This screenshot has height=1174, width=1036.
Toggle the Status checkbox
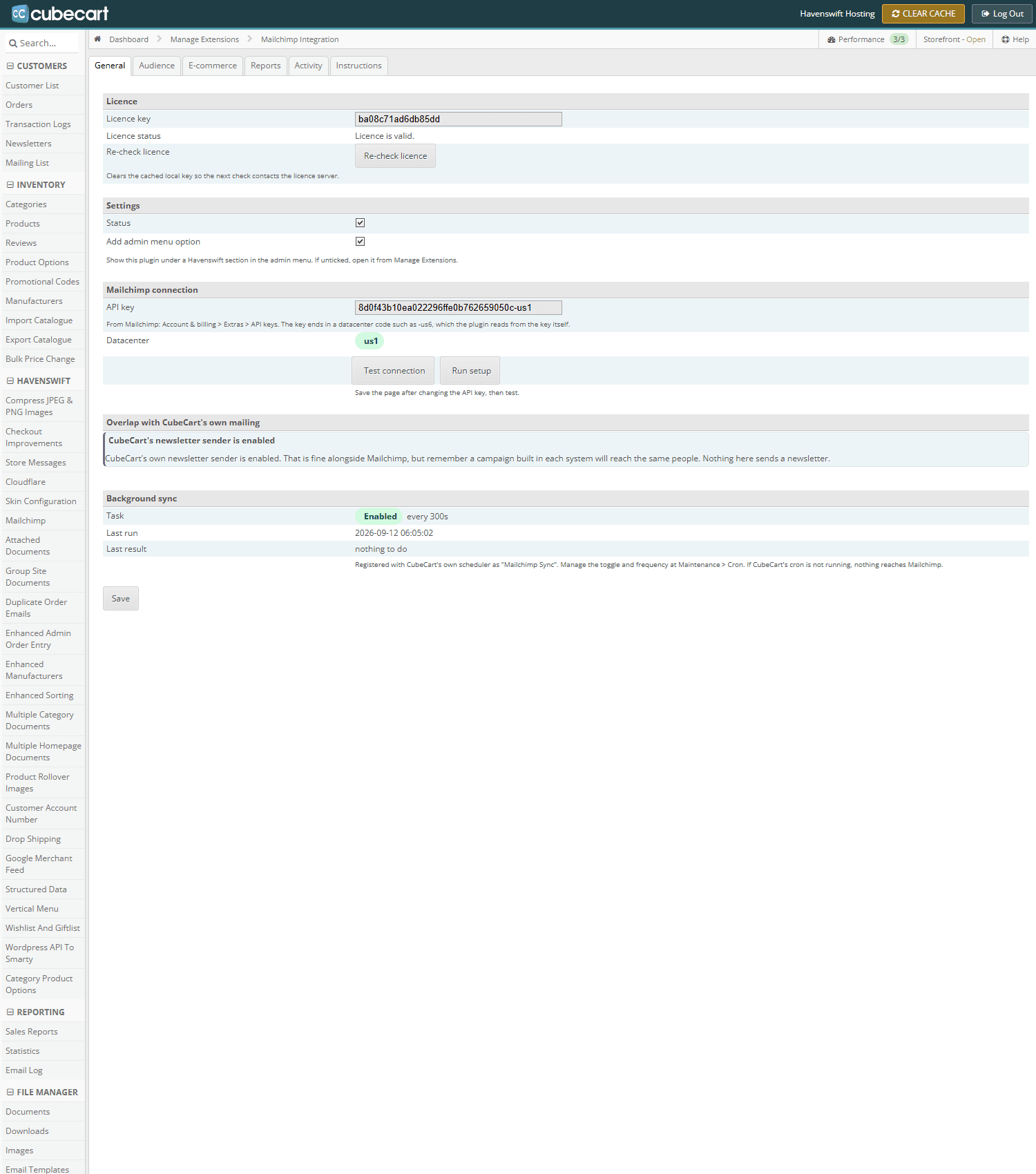[360, 223]
